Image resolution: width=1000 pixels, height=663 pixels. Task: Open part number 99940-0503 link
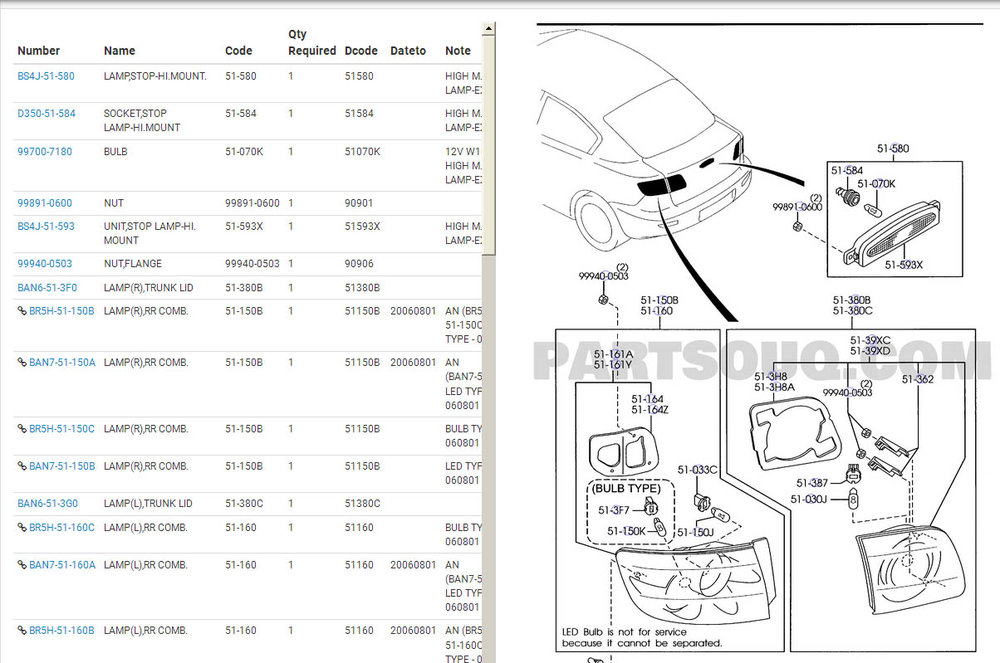[45, 264]
